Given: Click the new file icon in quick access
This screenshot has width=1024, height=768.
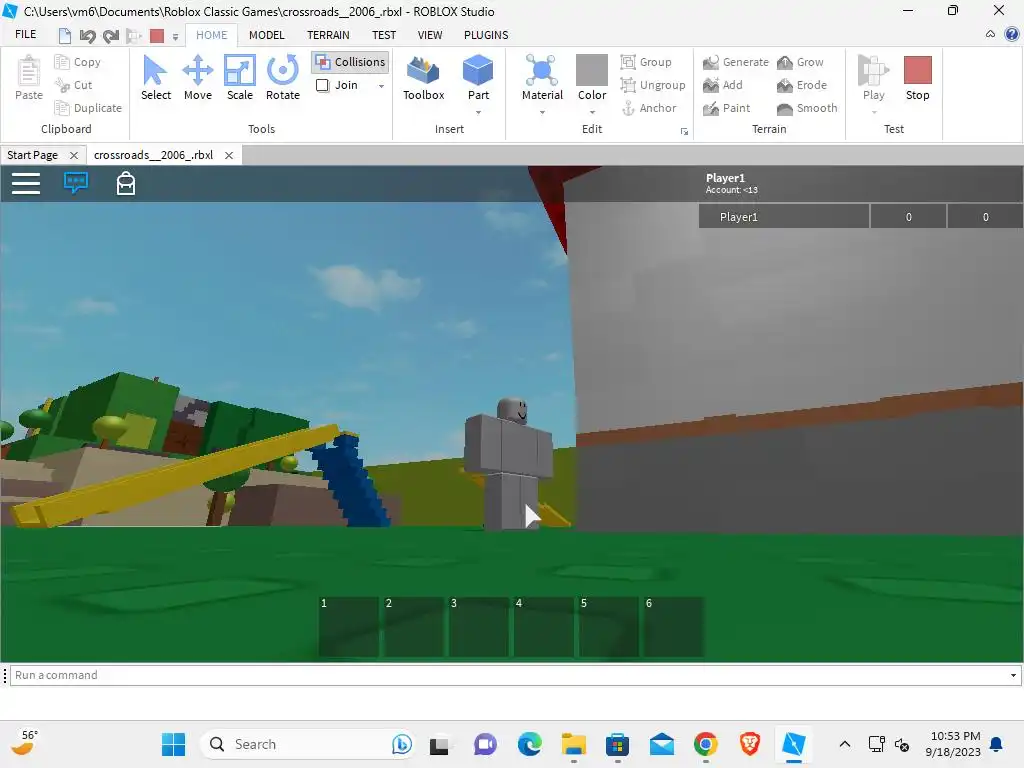Looking at the screenshot, I should point(65,36).
